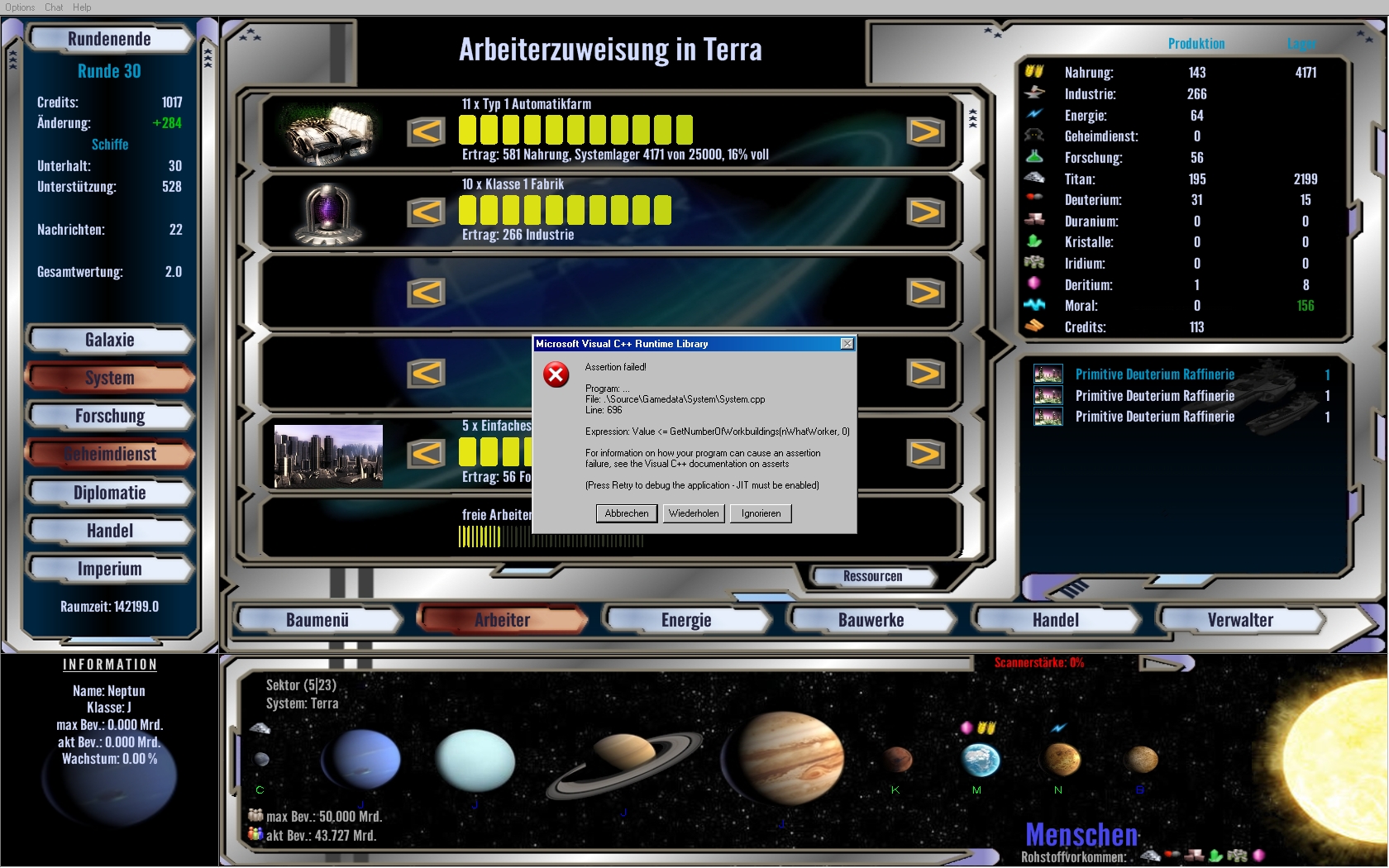Screen dimensions: 1389x868
Task: Click right arrow of the third worker row
Action: click(925, 292)
